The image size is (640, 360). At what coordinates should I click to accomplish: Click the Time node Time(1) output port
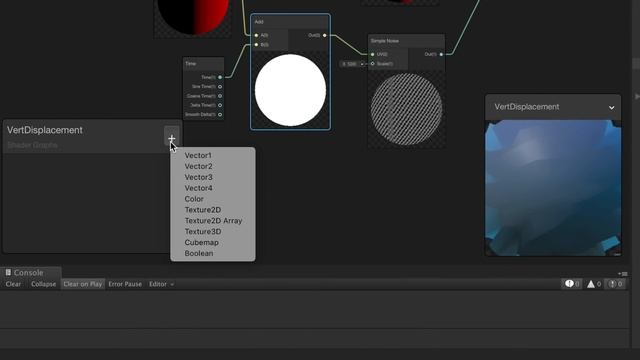tap(220, 77)
